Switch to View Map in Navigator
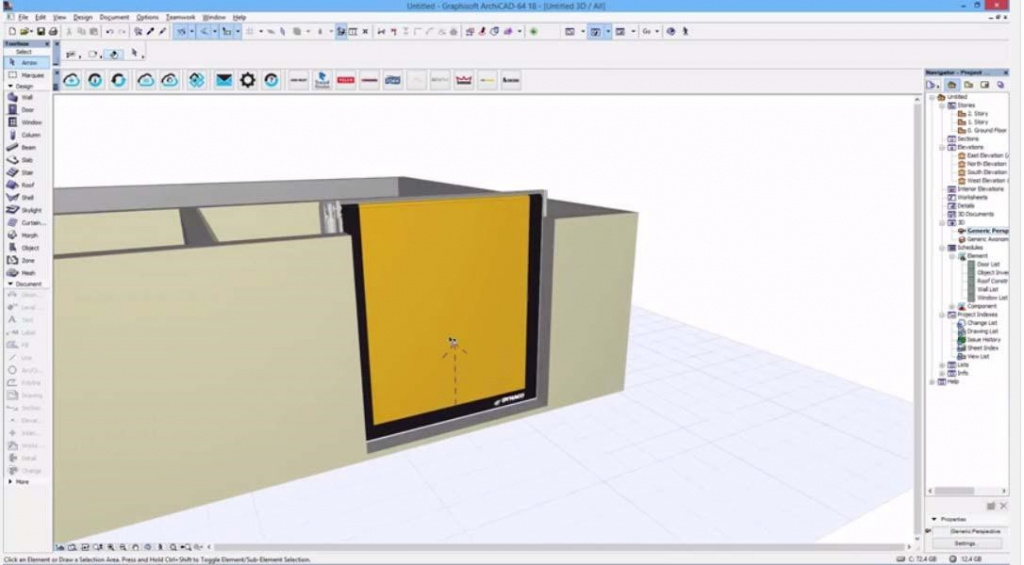This screenshot has height=565, width=1024. [968, 86]
